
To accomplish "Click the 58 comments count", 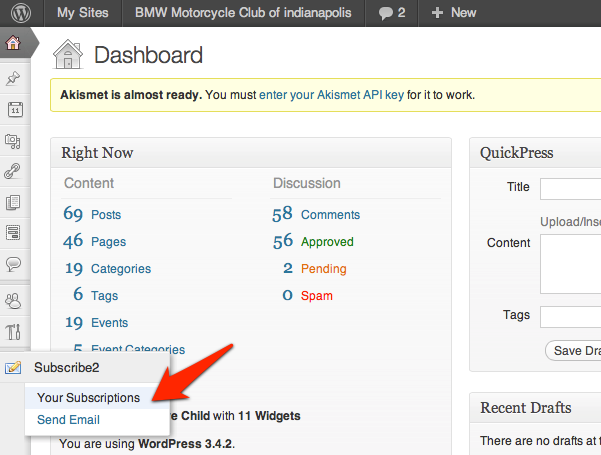I will point(282,214).
